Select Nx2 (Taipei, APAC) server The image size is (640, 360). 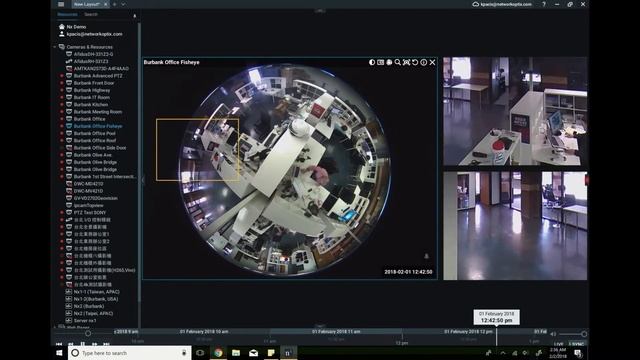[93, 313]
